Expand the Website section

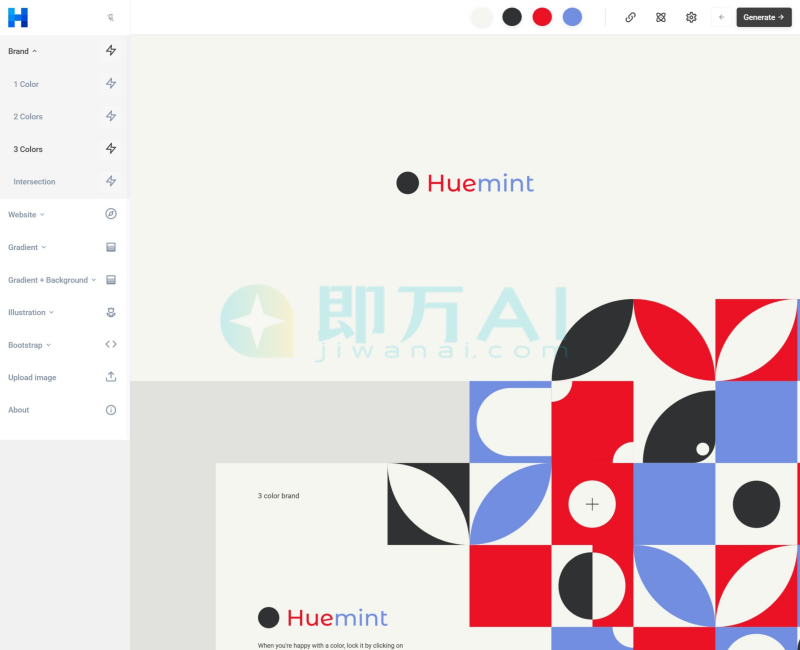25,214
